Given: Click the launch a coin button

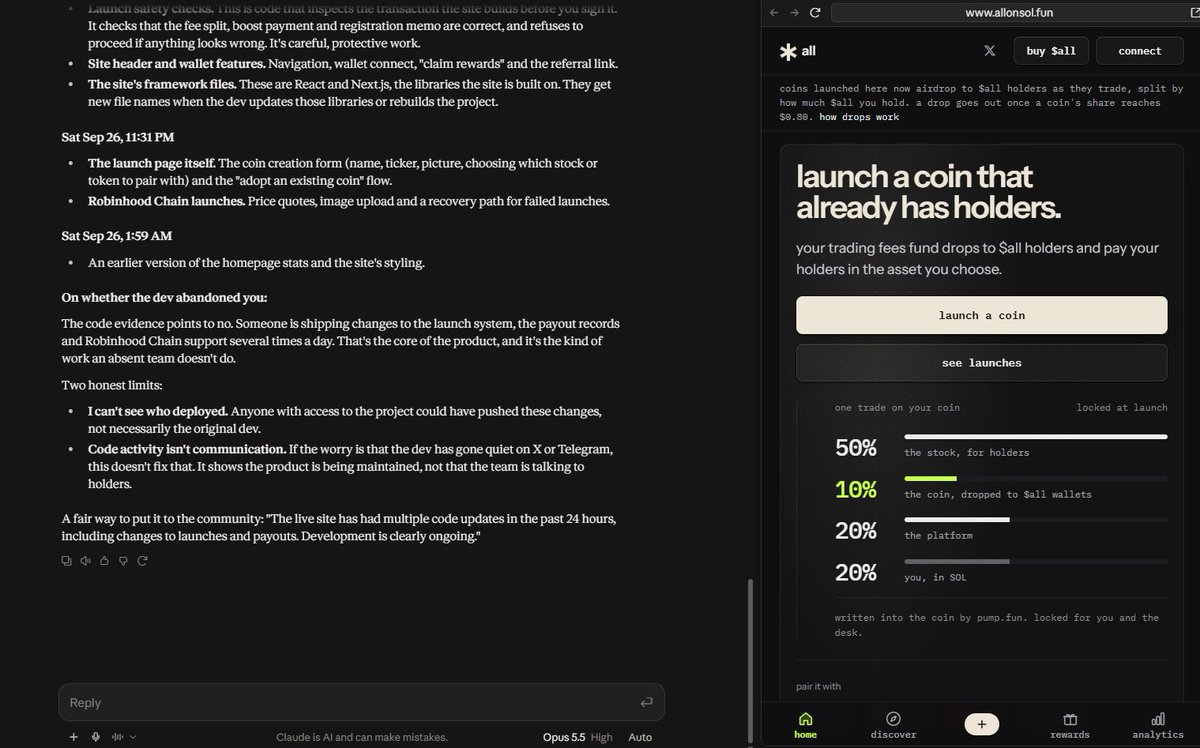Looking at the screenshot, I should 982,315.
